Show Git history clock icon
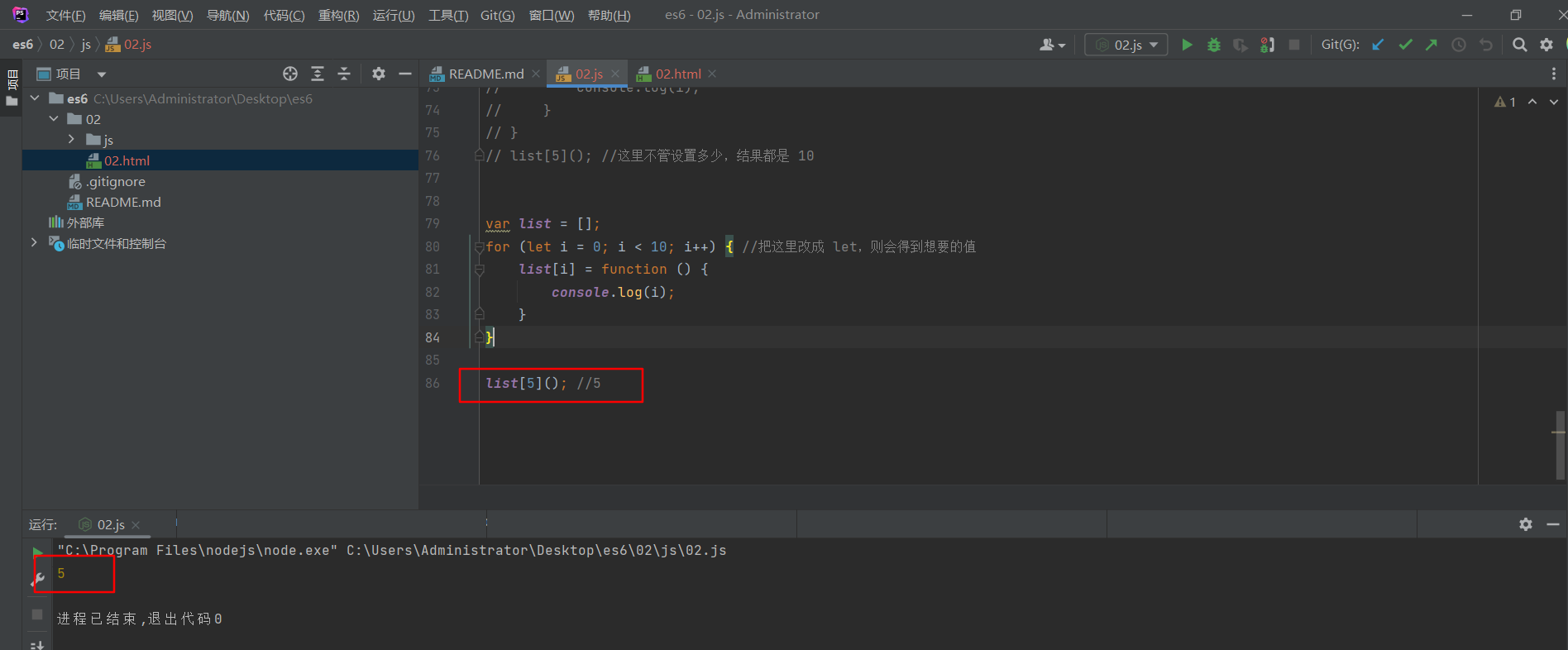Screen dimensions: 1568x650 1459,45
